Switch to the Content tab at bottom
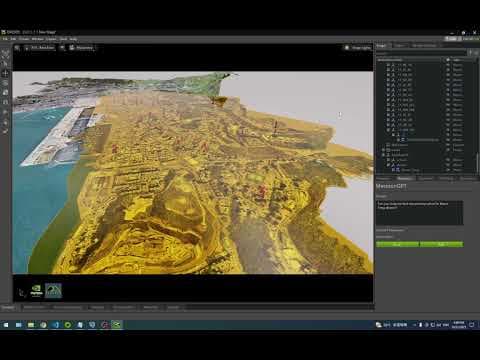 click(8, 307)
